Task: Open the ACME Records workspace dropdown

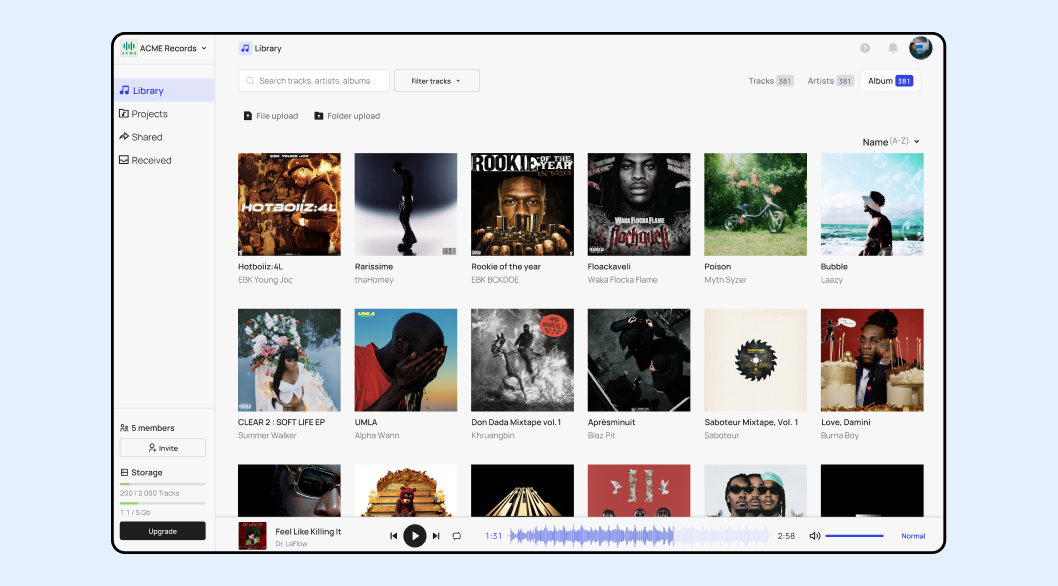Action: [x=164, y=49]
